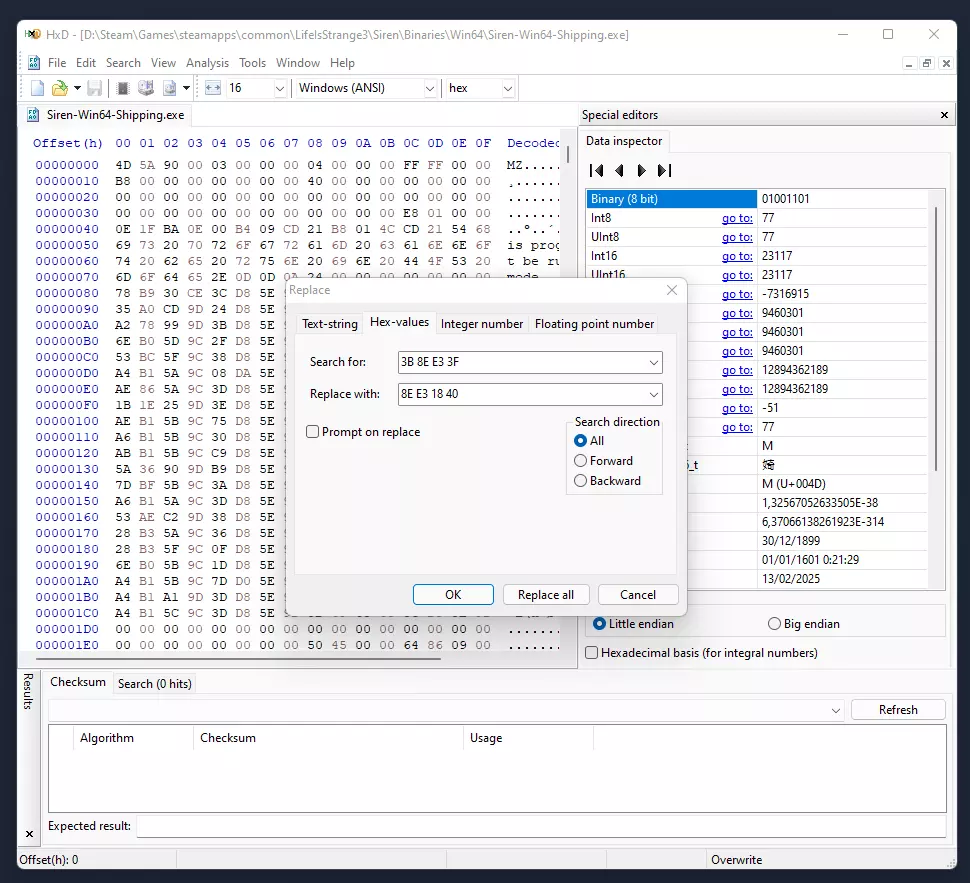Click the New file toolbar icon
The height and width of the screenshot is (883, 970).
[37, 88]
